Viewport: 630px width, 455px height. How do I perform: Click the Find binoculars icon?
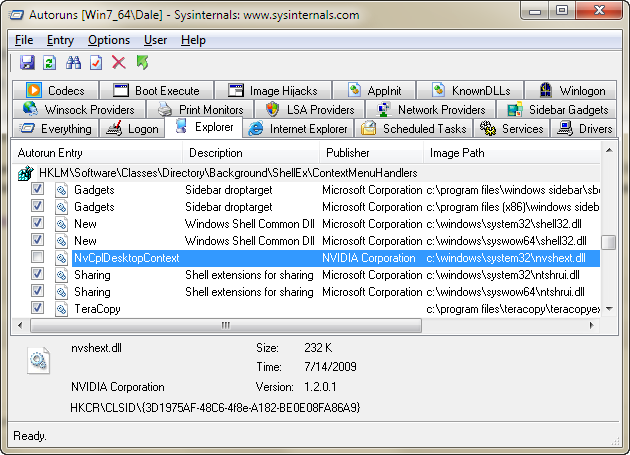[x=73, y=63]
